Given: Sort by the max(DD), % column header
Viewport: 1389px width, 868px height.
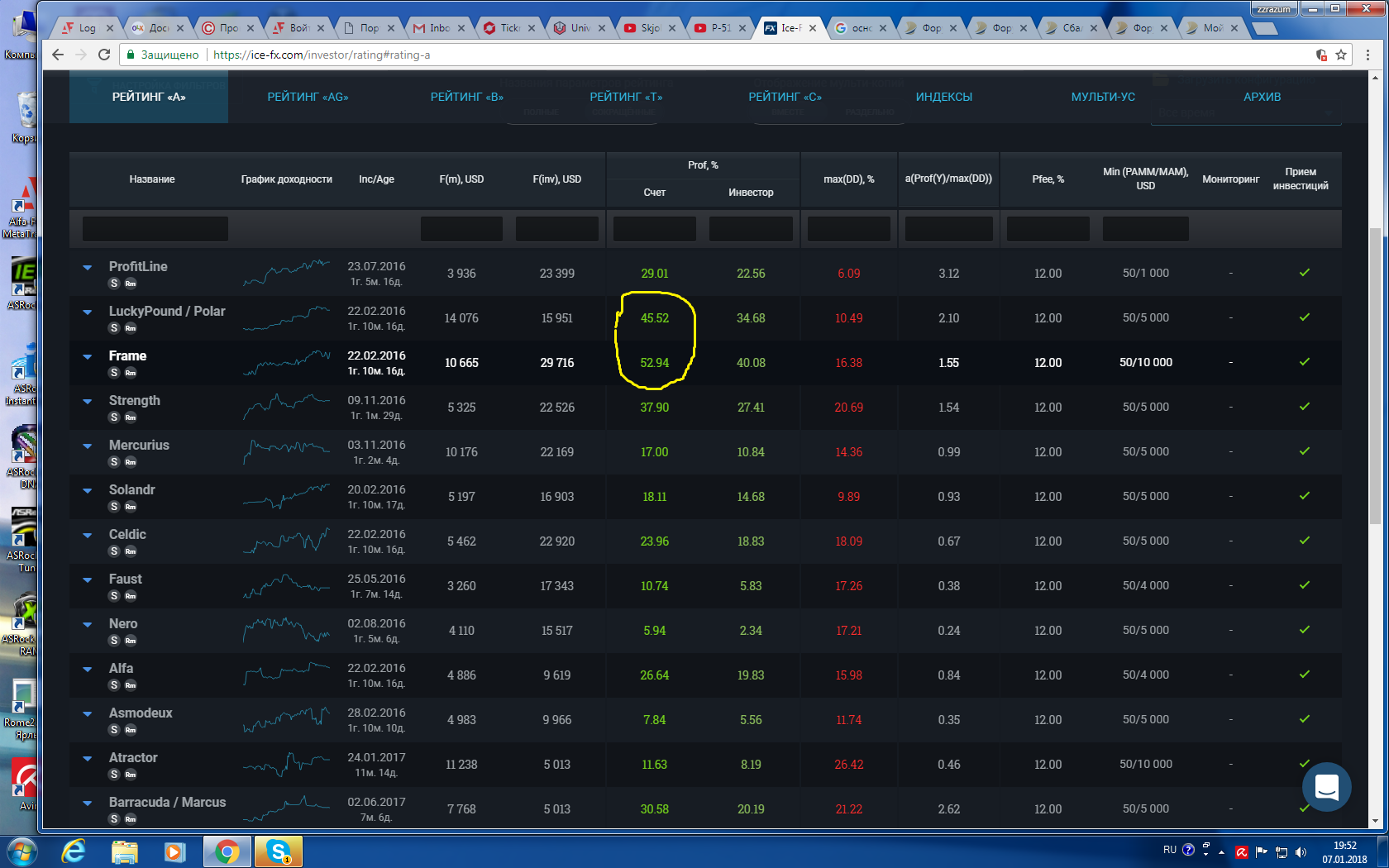Looking at the screenshot, I should (848, 179).
